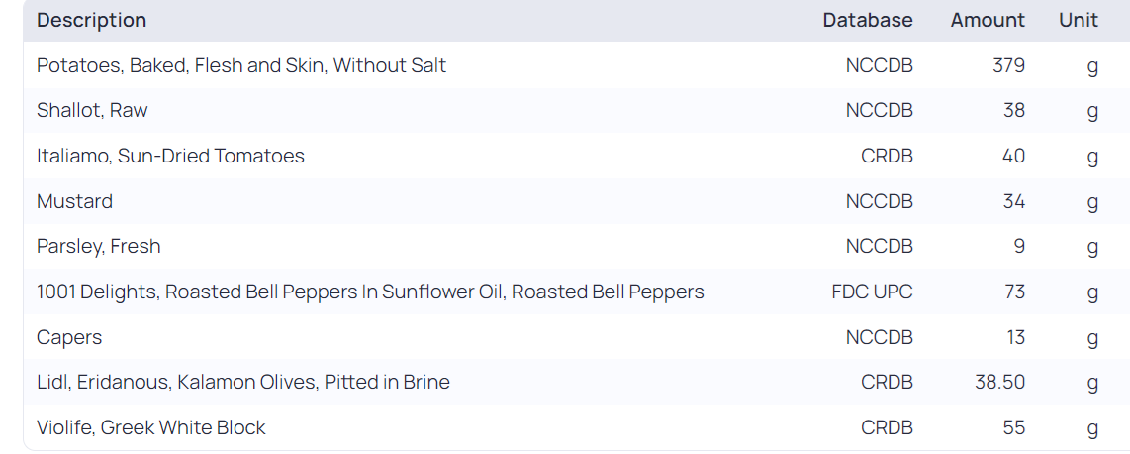Click the CRDB database for Sun-Dried Tomatoes
Screen dimensions: 1130x454
887,156
